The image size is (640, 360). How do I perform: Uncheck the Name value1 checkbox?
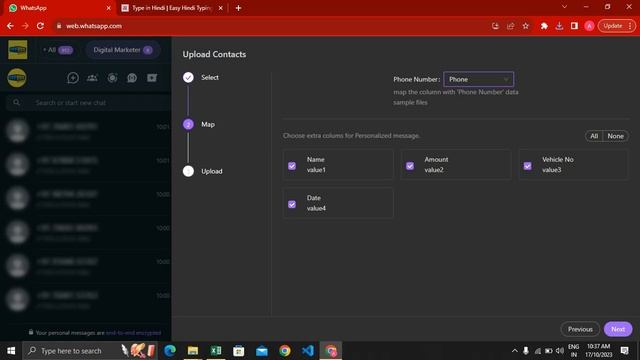point(292,166)
